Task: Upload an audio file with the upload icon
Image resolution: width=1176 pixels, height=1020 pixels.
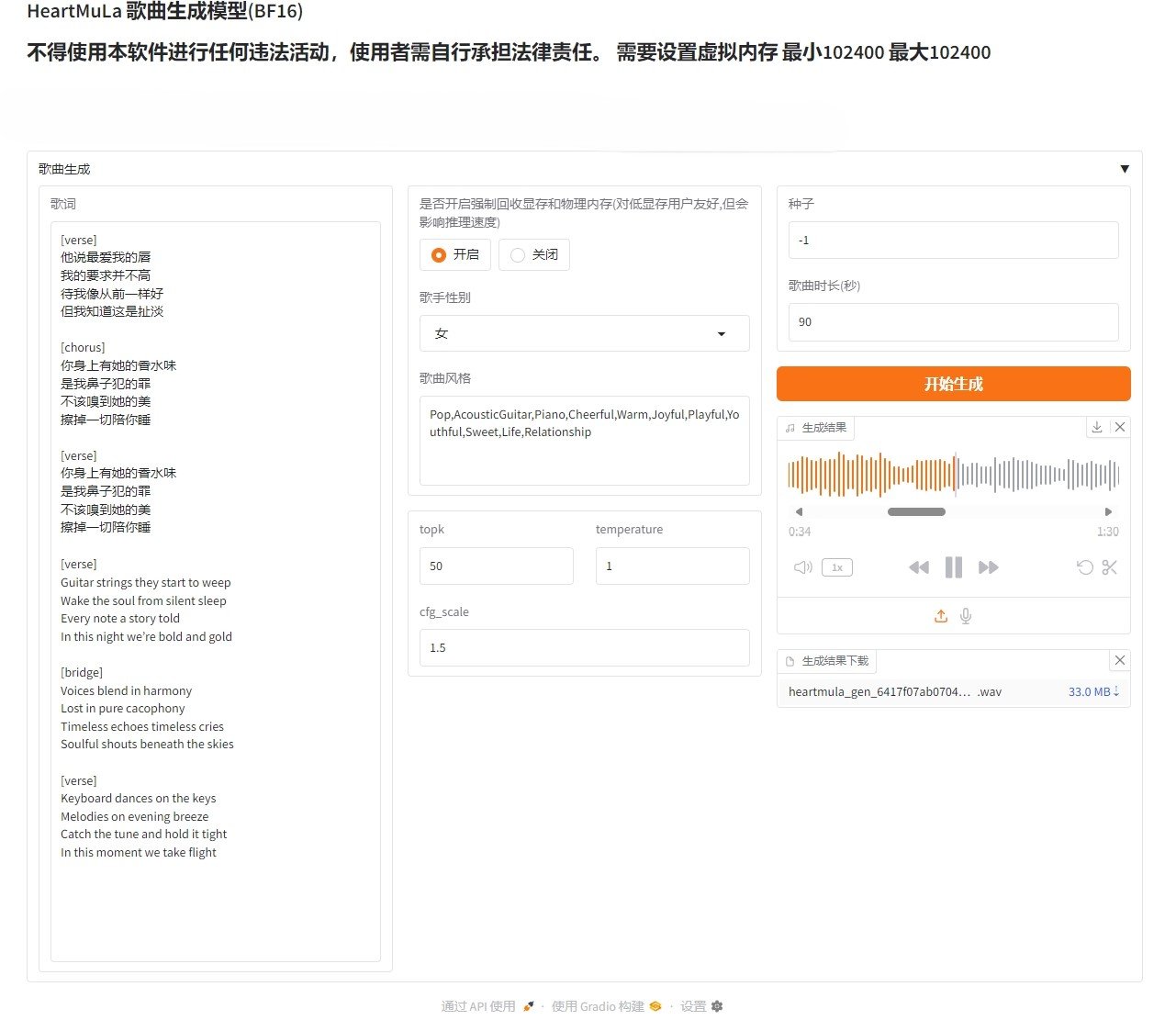Action: [x=940, y=615]
